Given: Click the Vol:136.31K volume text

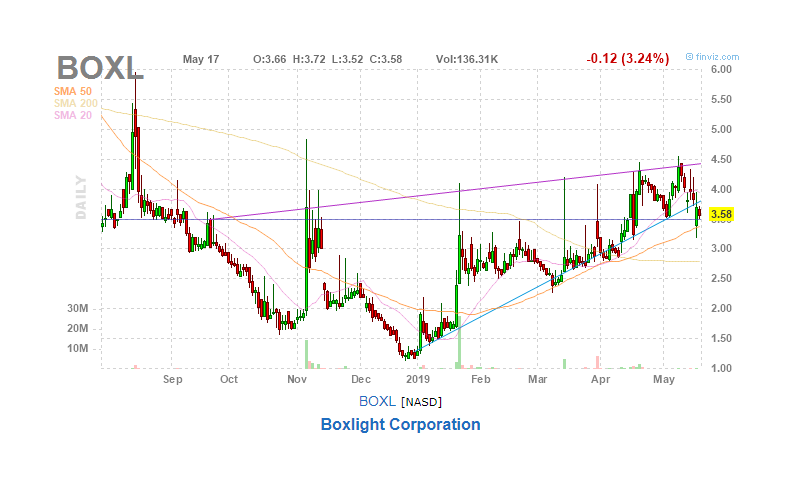Looking at the screenshot, I should pos(467,59).
